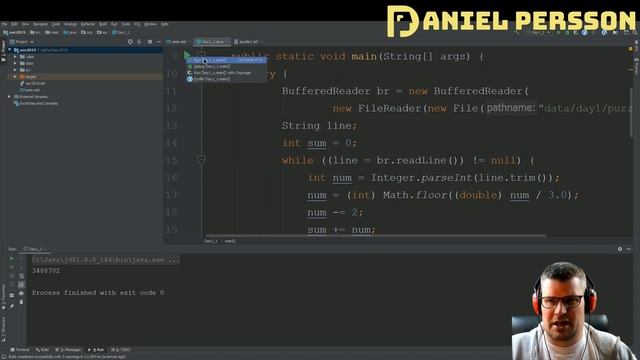Expand the .idea folder
Viewport: 640px width, 360px height.
pyautogui.click(x=15, y=57)
